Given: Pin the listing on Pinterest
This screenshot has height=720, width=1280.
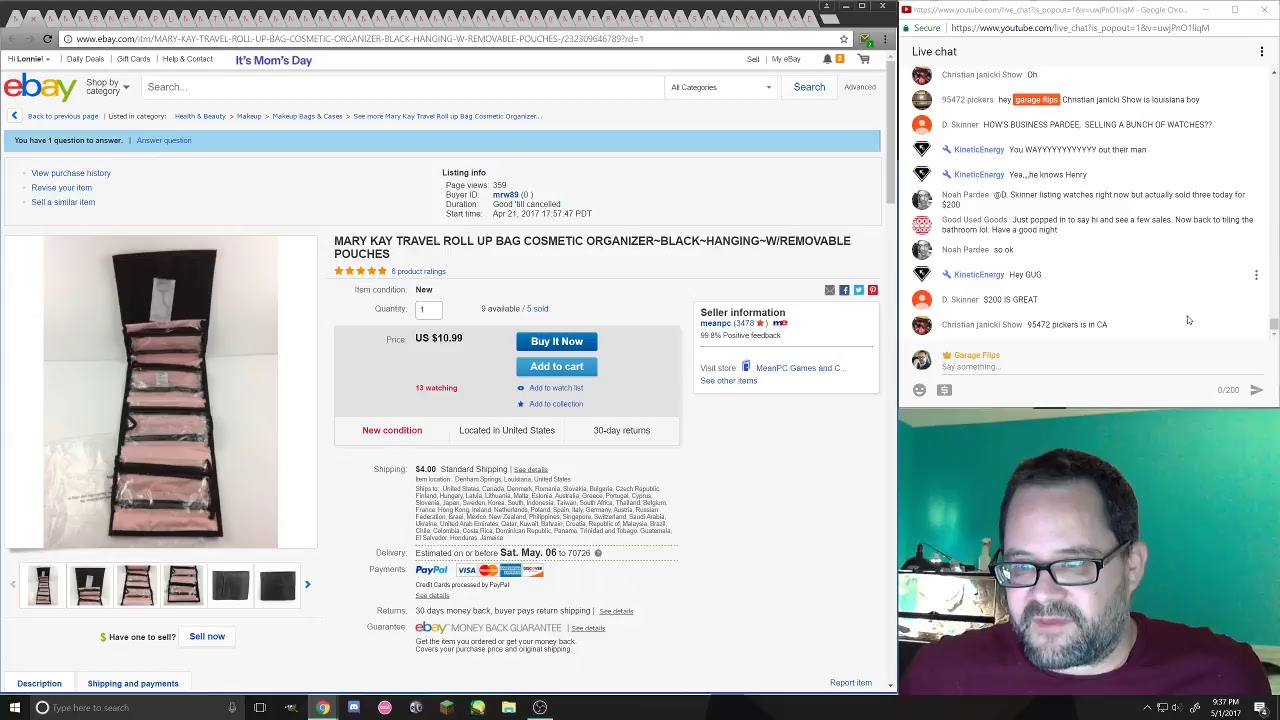Looking at the screenshot, I should click(x=872, y=290).
